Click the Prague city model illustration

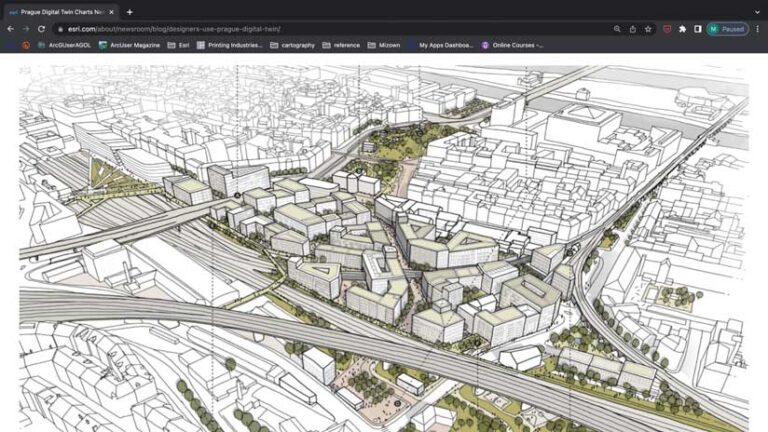[384, 248]
